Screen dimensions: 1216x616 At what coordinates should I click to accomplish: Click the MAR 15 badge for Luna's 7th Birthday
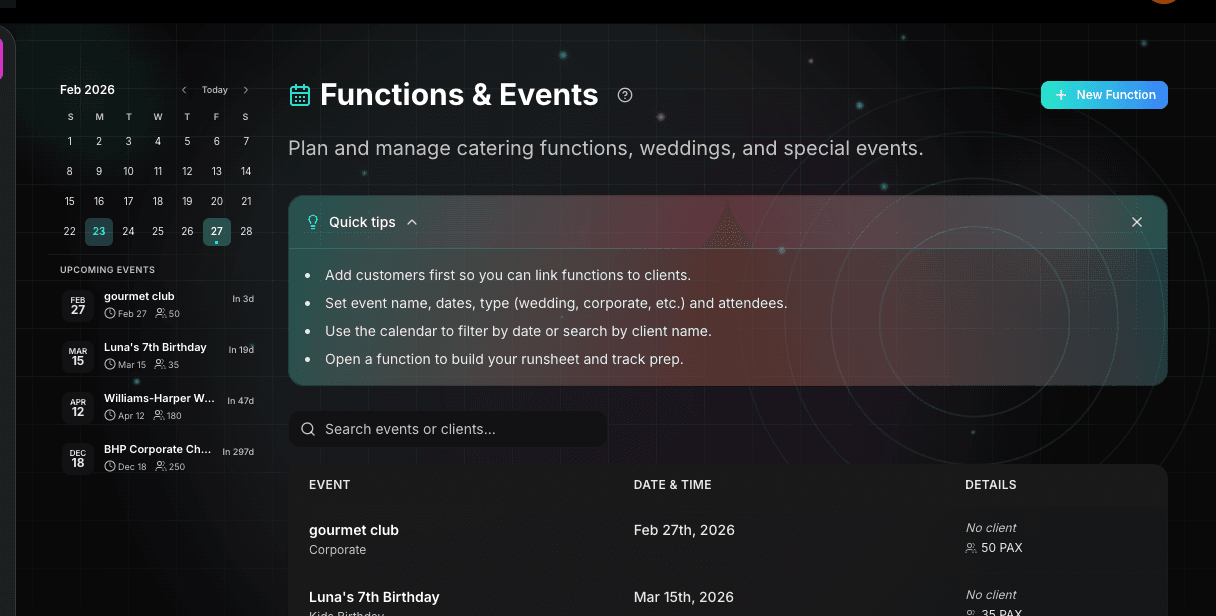click(x=78, y=356)
